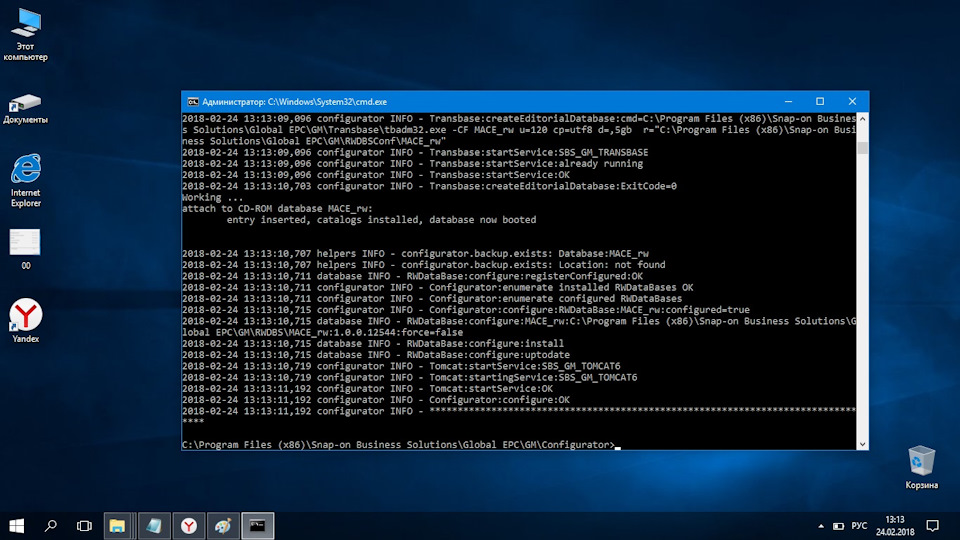The image size is (960, 540).
Task: Show hidden tray icons arrow
Action: tap(820, 526)
